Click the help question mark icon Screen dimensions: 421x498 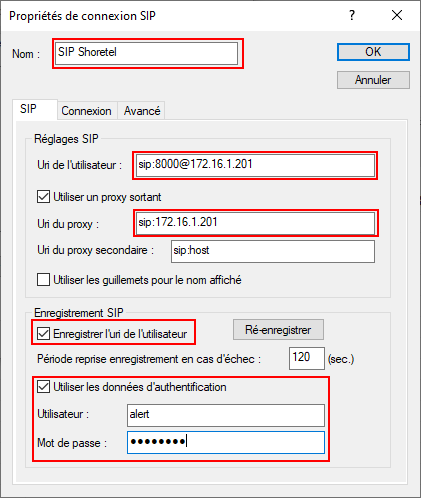pyautogui.click(x=352, y=15)
